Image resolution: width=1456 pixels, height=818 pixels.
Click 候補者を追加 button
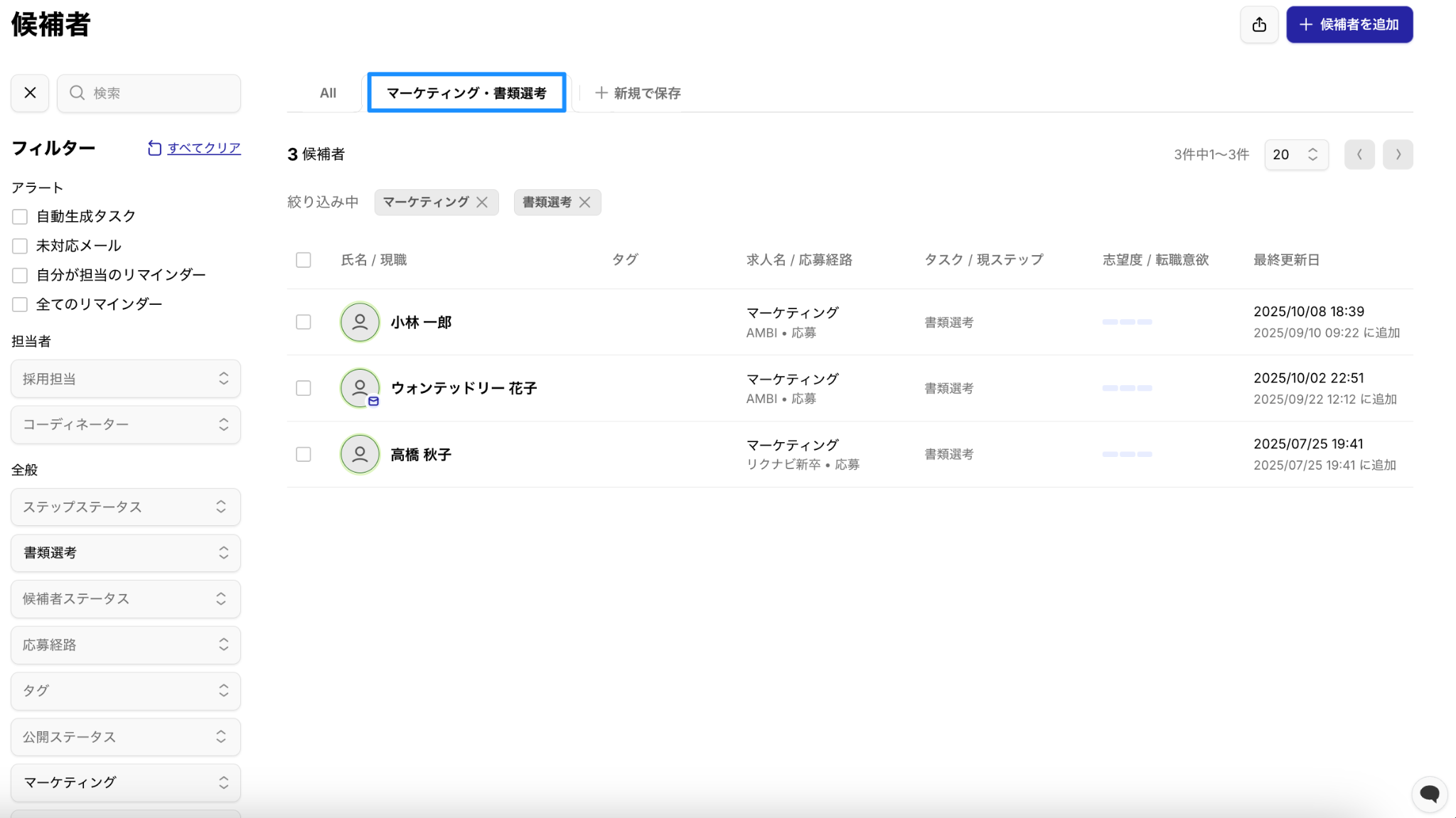coord(1349,25)
